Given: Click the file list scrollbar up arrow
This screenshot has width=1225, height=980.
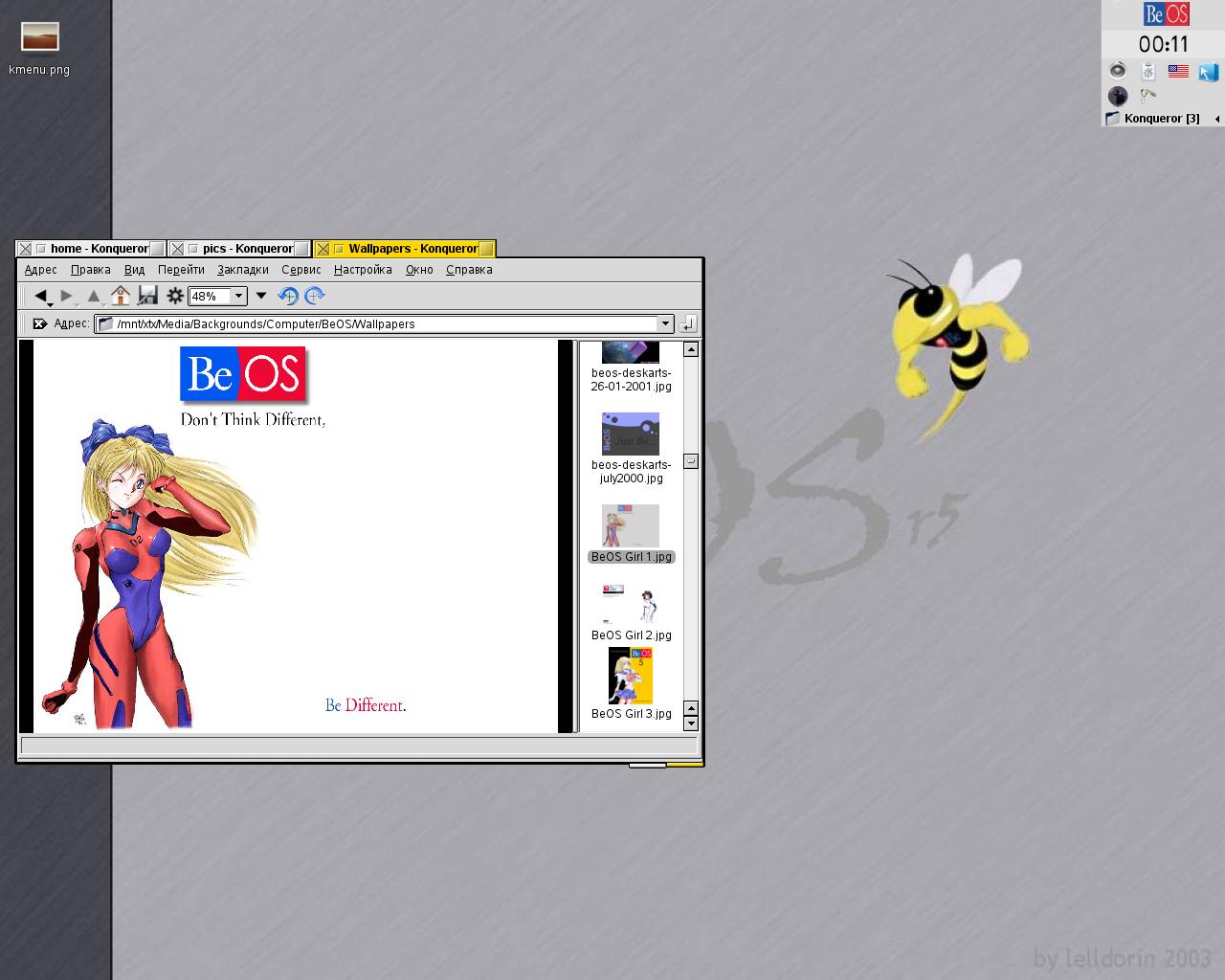Looking at the screenshot, I should point(691,349).
